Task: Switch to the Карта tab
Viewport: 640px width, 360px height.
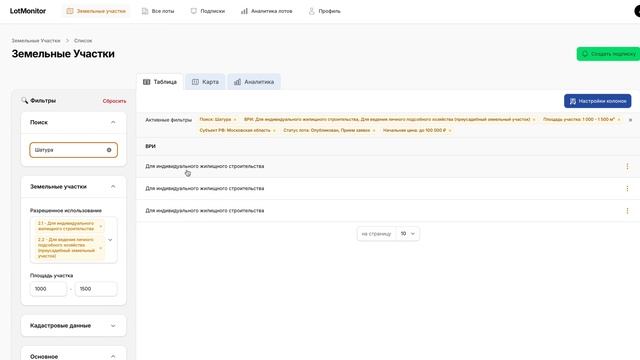Action: pyautogui.click(x=205, y=82)
